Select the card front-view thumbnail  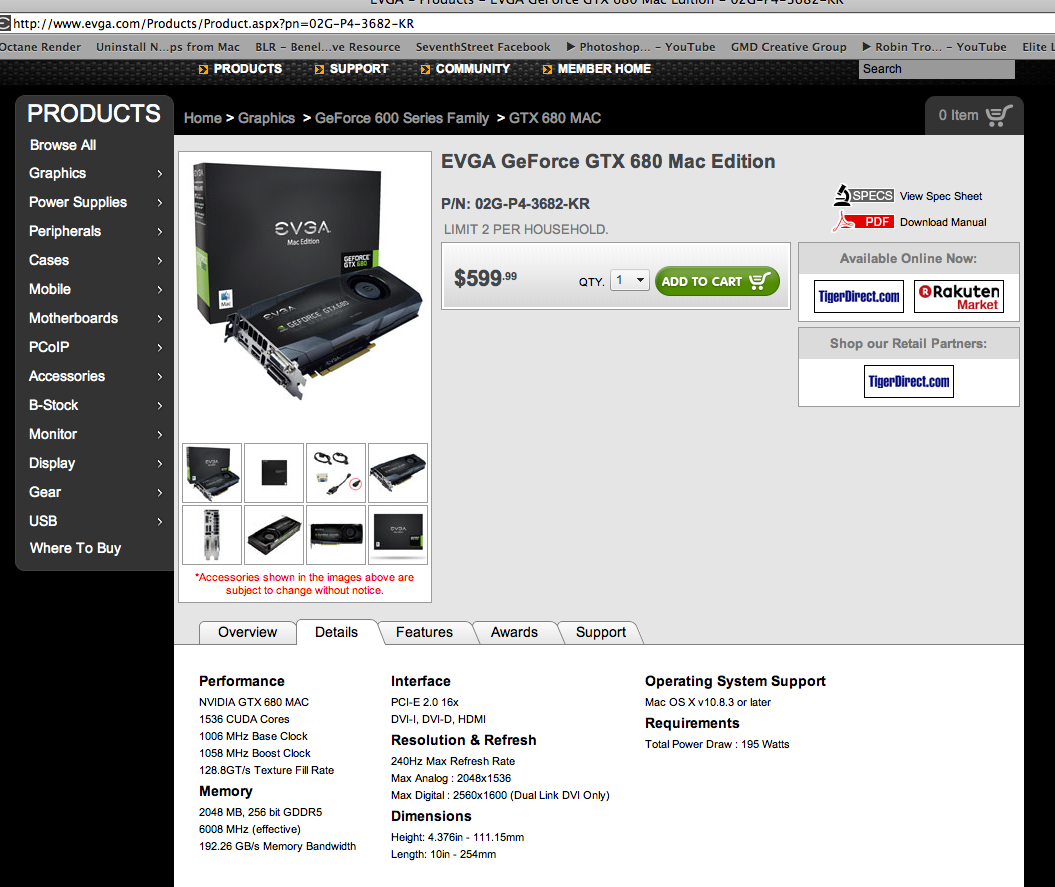pos(336,534)
